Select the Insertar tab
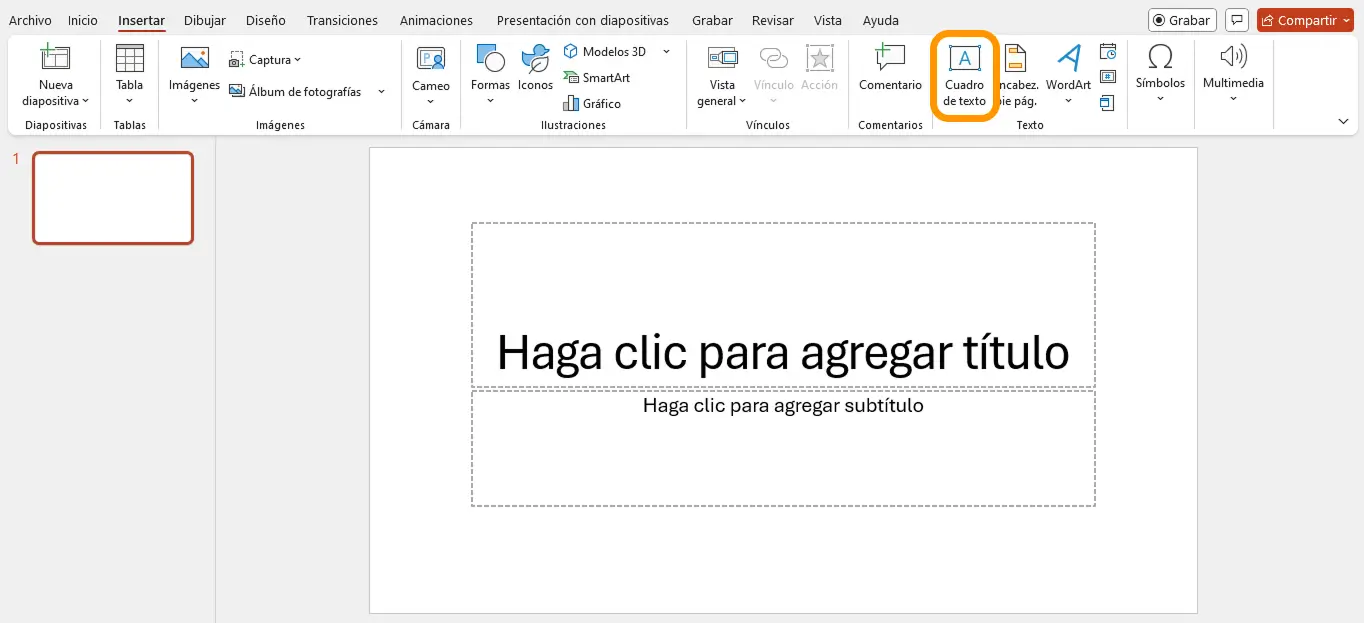This screenshot has height=623, width=1364. [x=141, y=20]
